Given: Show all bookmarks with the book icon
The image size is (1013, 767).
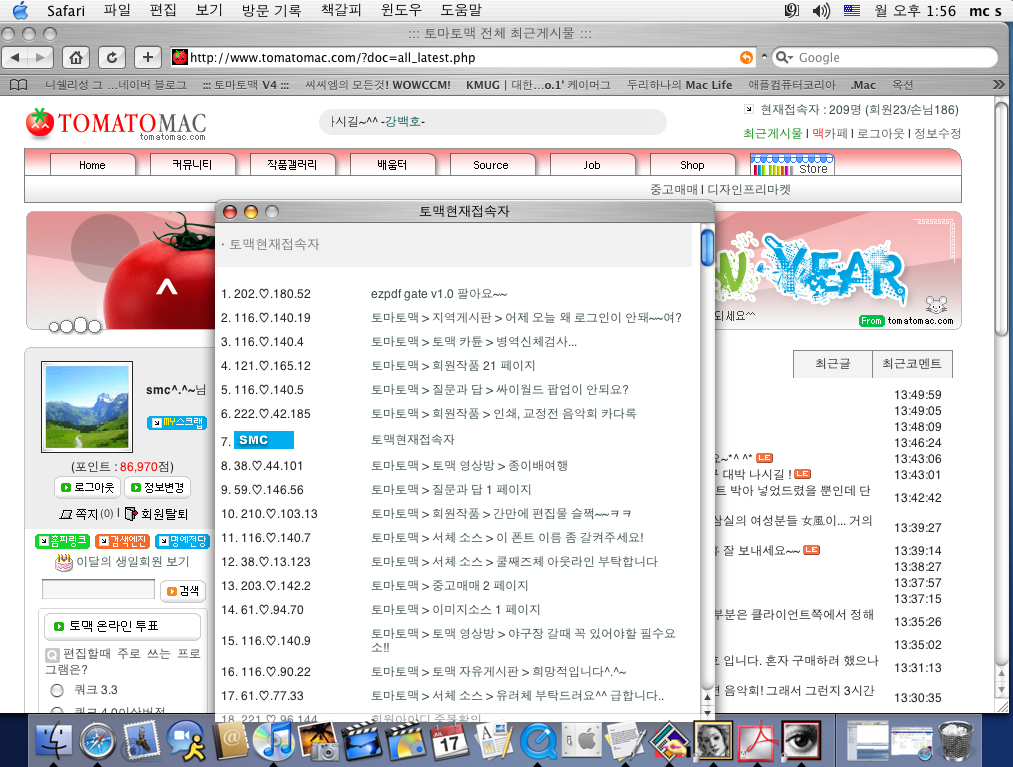Looking at the screenshot, I should [x=18, y=85].
